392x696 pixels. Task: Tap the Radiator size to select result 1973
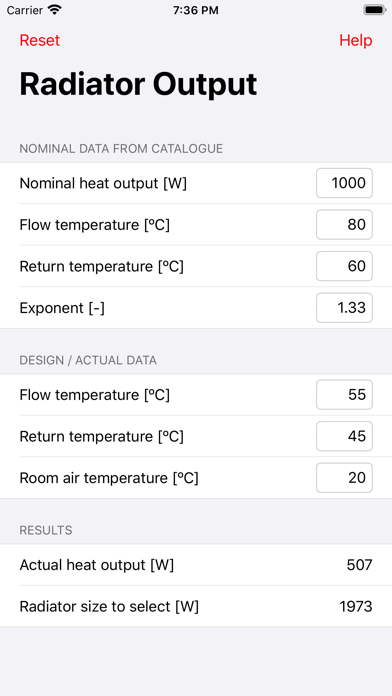coord(356,606)
